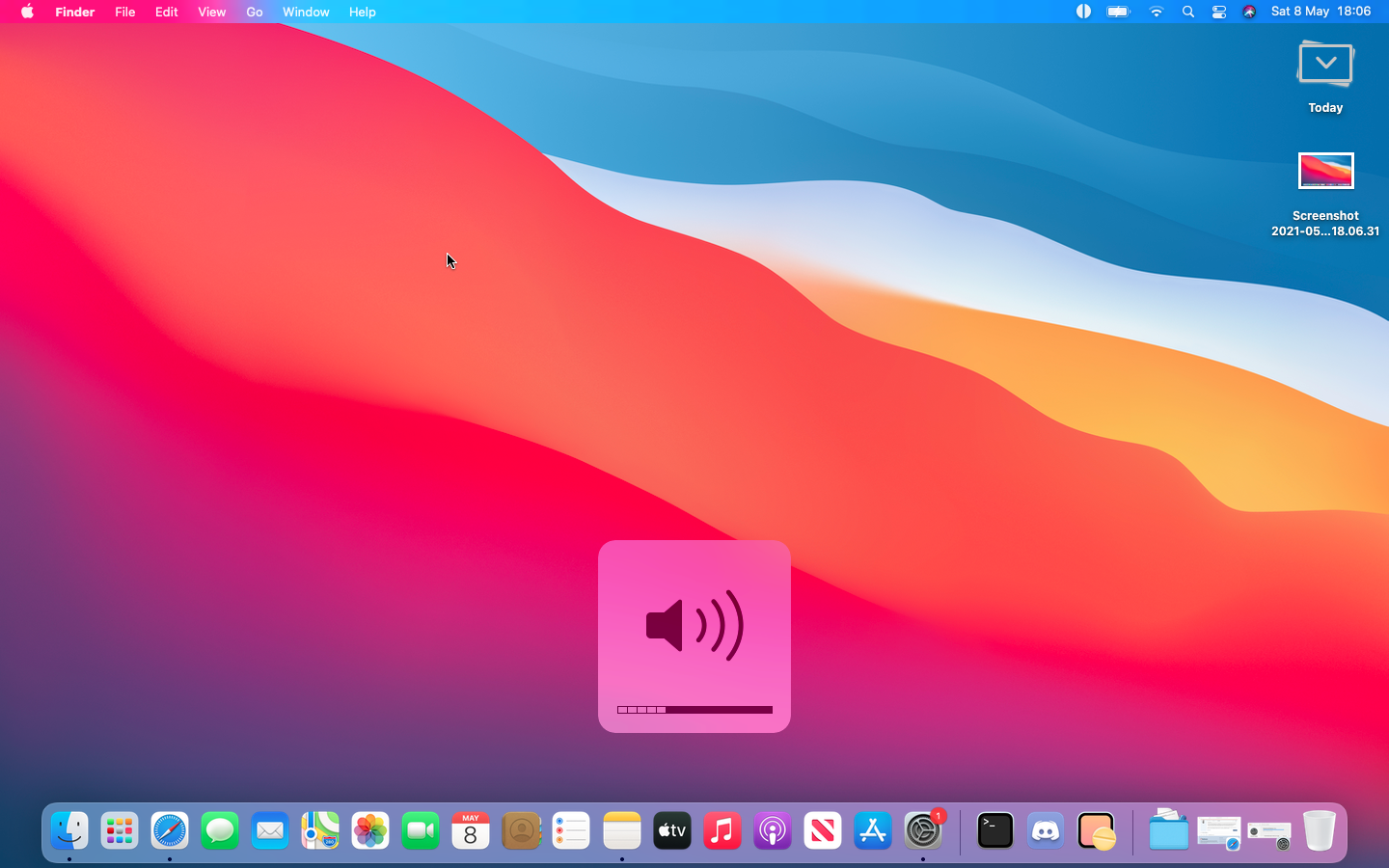1389x868 pixels.
Task: Open the Go menu
Action: 254,12
